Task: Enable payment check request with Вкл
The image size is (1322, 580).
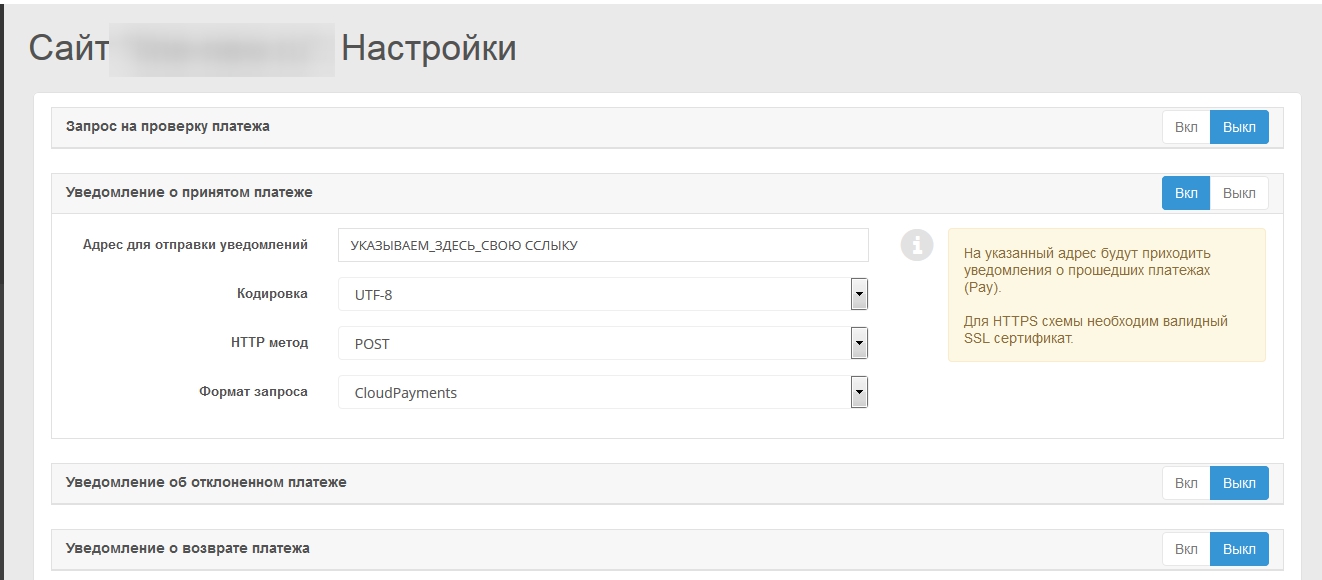Action: click(x=1186, y=127)
